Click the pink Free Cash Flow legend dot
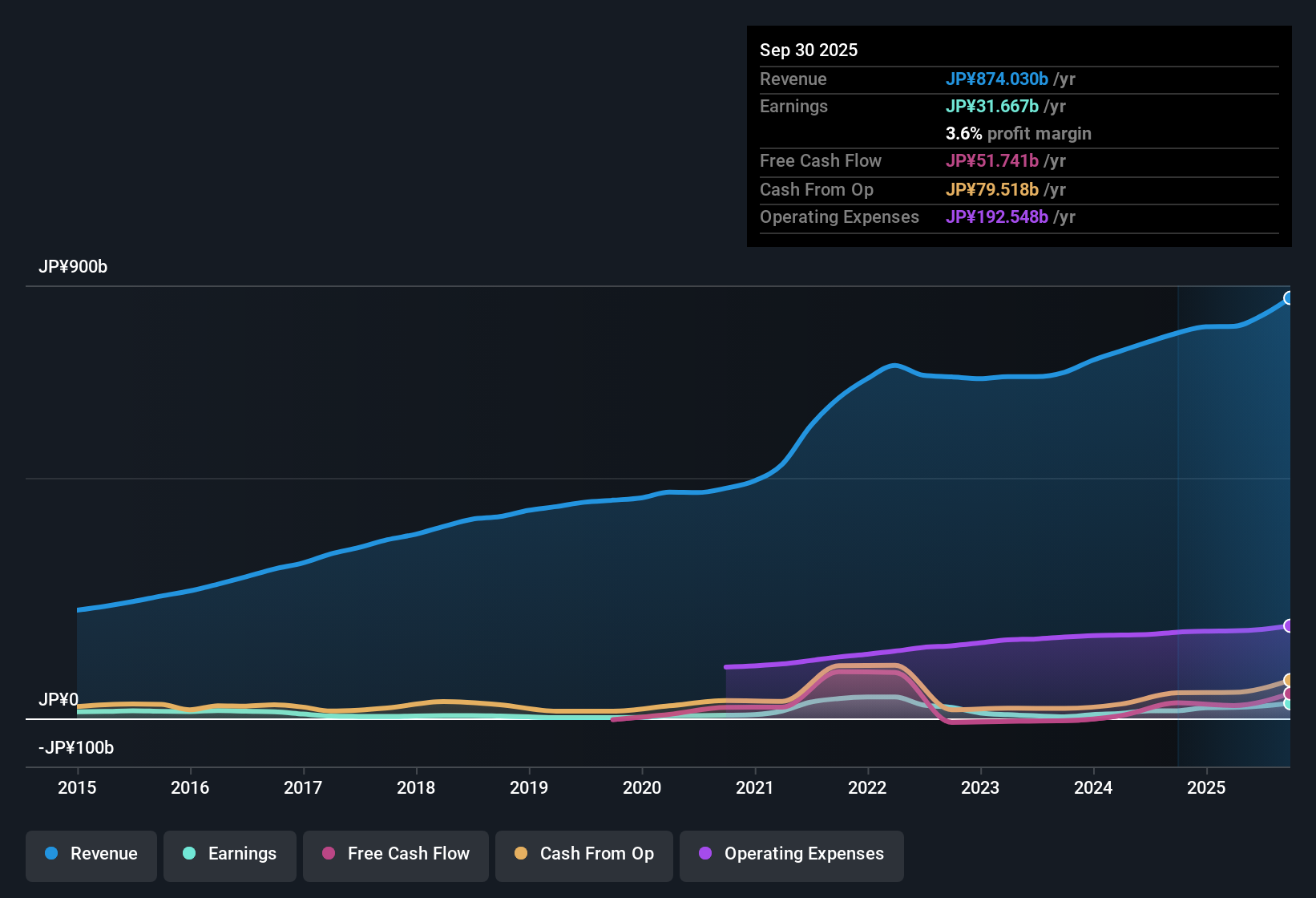This screenshot has width=1316, height=898. [x=328, y=854]
